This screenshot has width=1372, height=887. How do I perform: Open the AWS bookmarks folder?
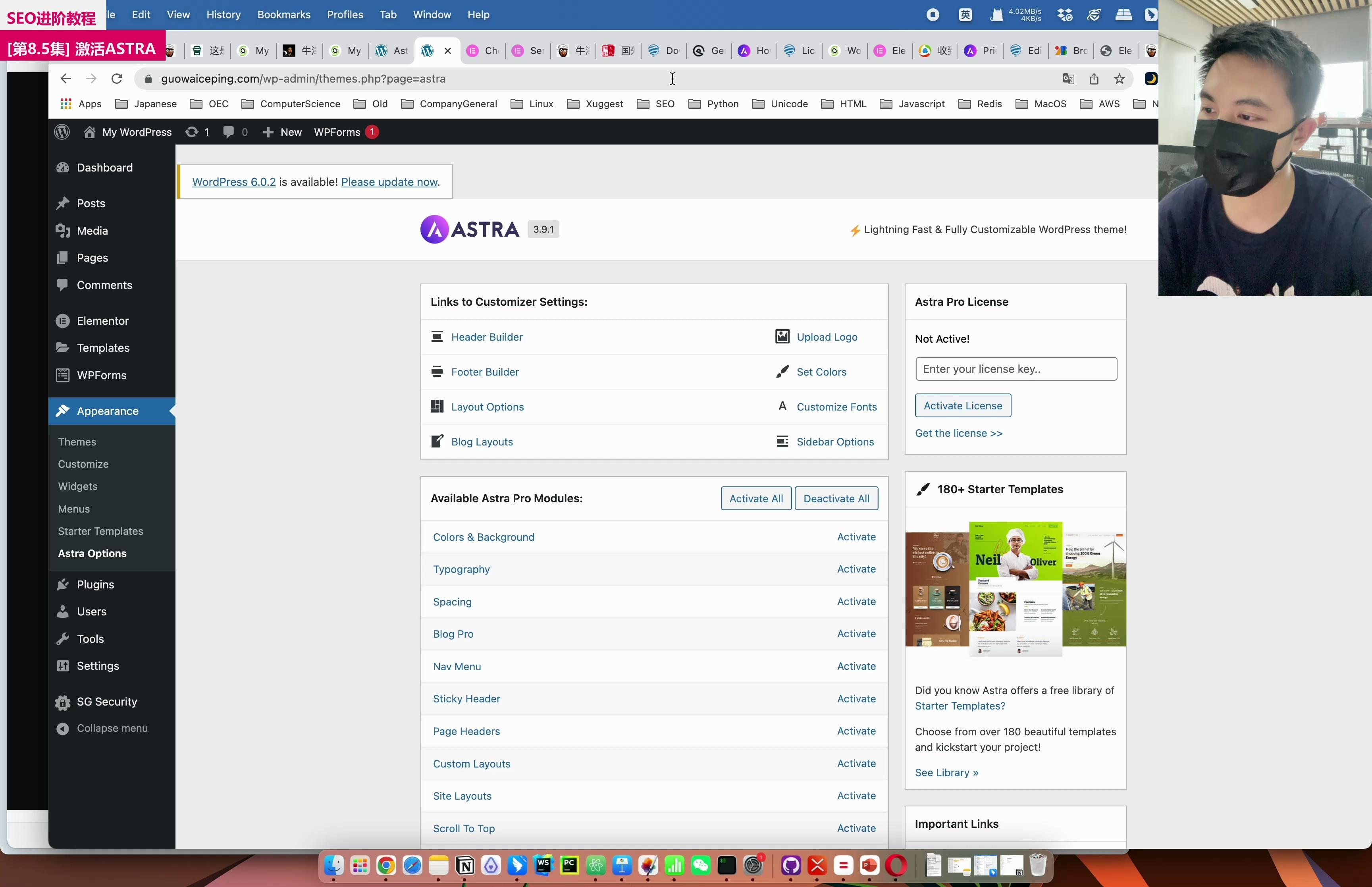pyautogui.click(x=1100, y=104)
